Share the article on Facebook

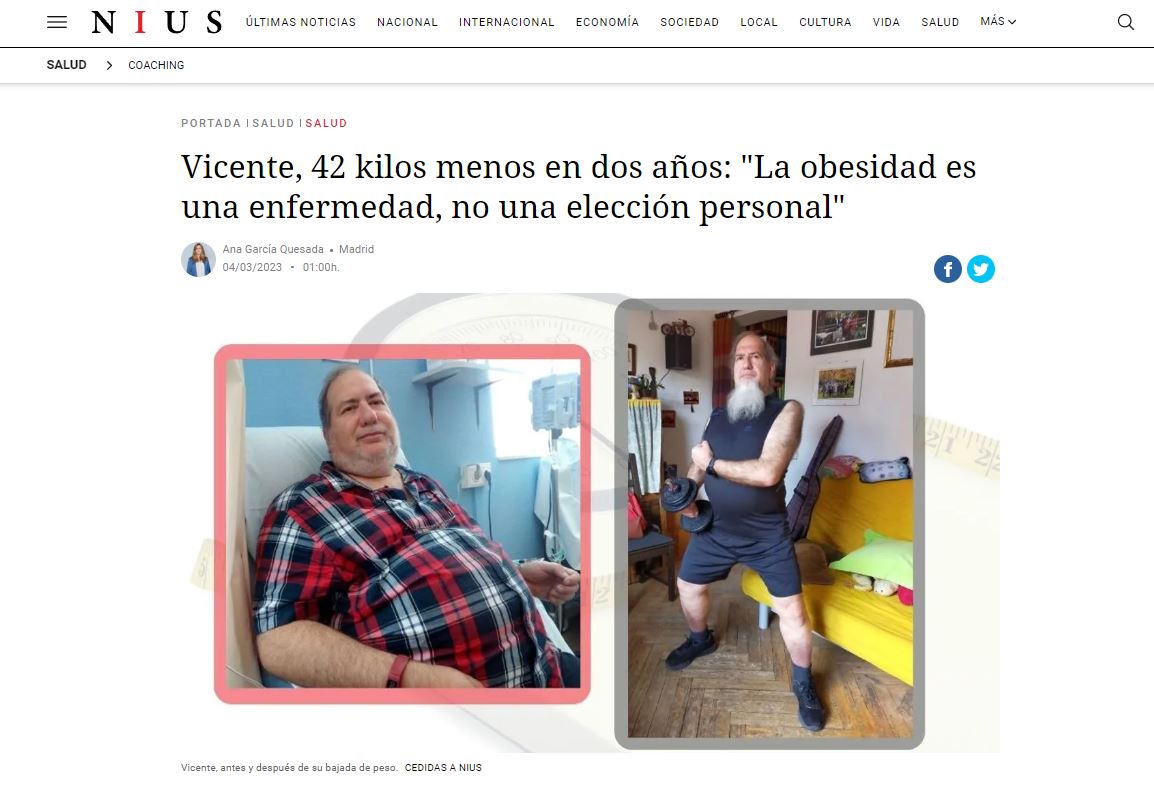tap(948, 269)
